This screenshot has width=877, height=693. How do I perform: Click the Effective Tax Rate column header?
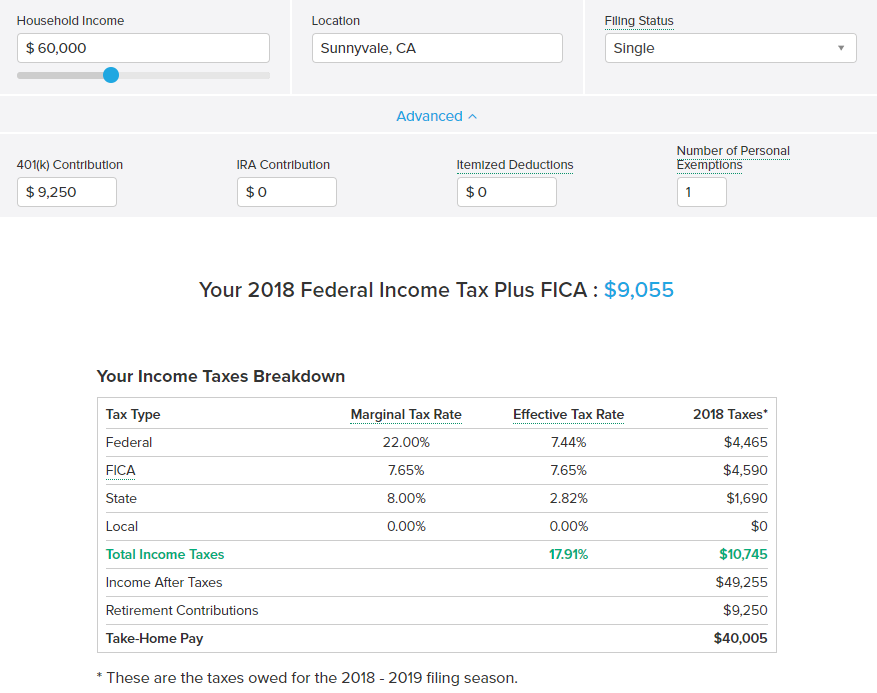pyautogui.click(x=568, y=414)
